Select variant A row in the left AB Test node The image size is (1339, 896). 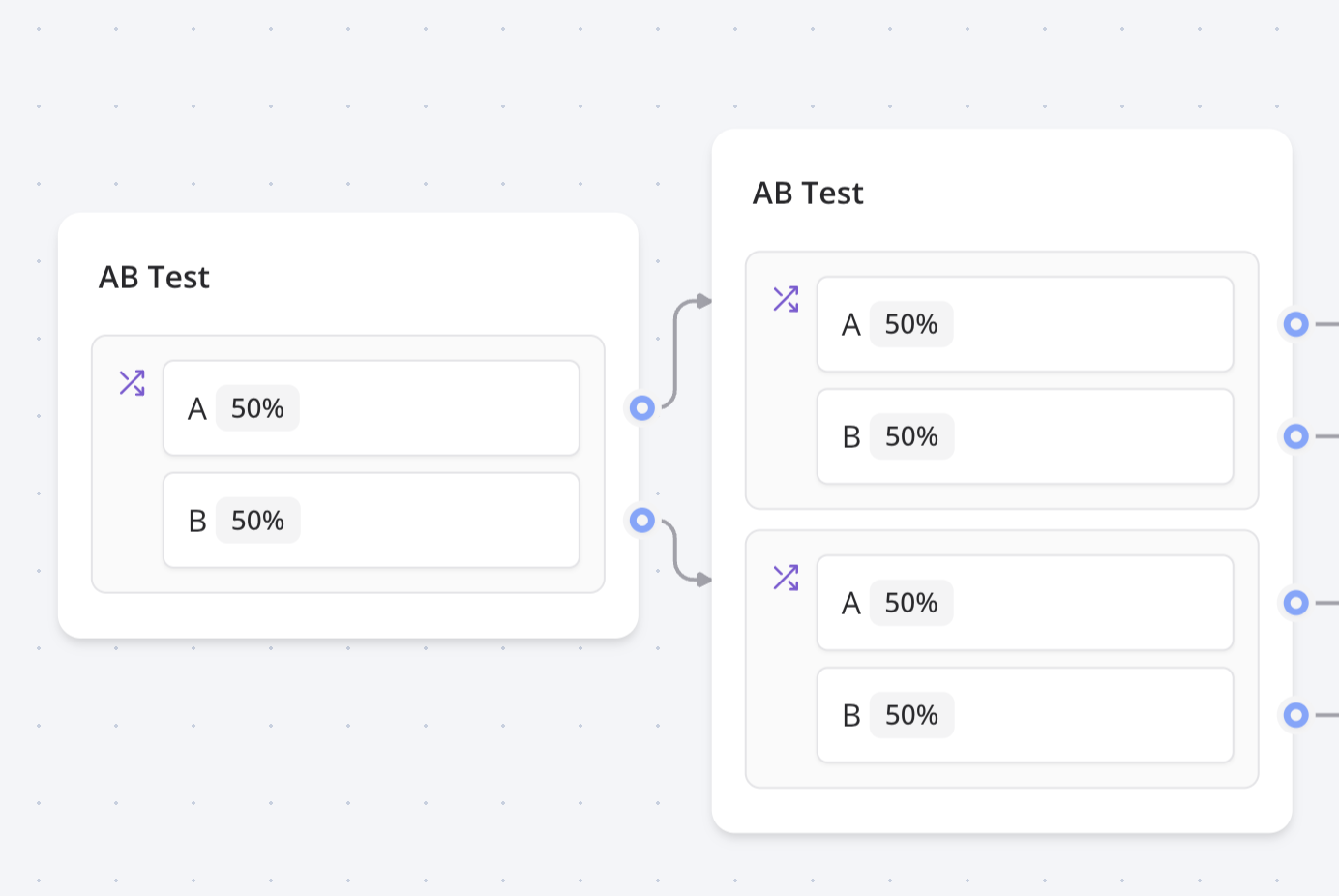point(372,407)
